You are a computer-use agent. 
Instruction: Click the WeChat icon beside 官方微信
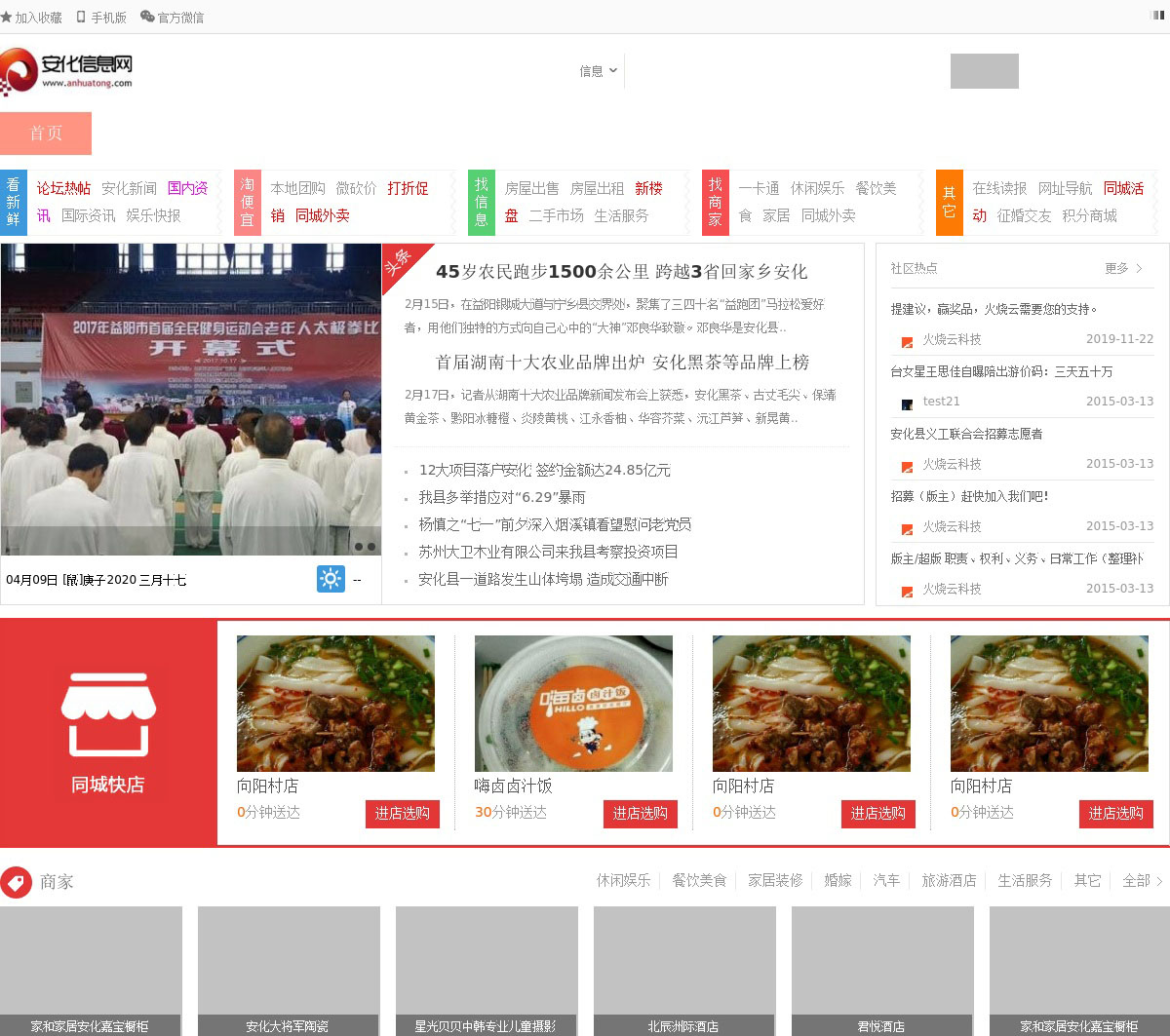point(147,17)
